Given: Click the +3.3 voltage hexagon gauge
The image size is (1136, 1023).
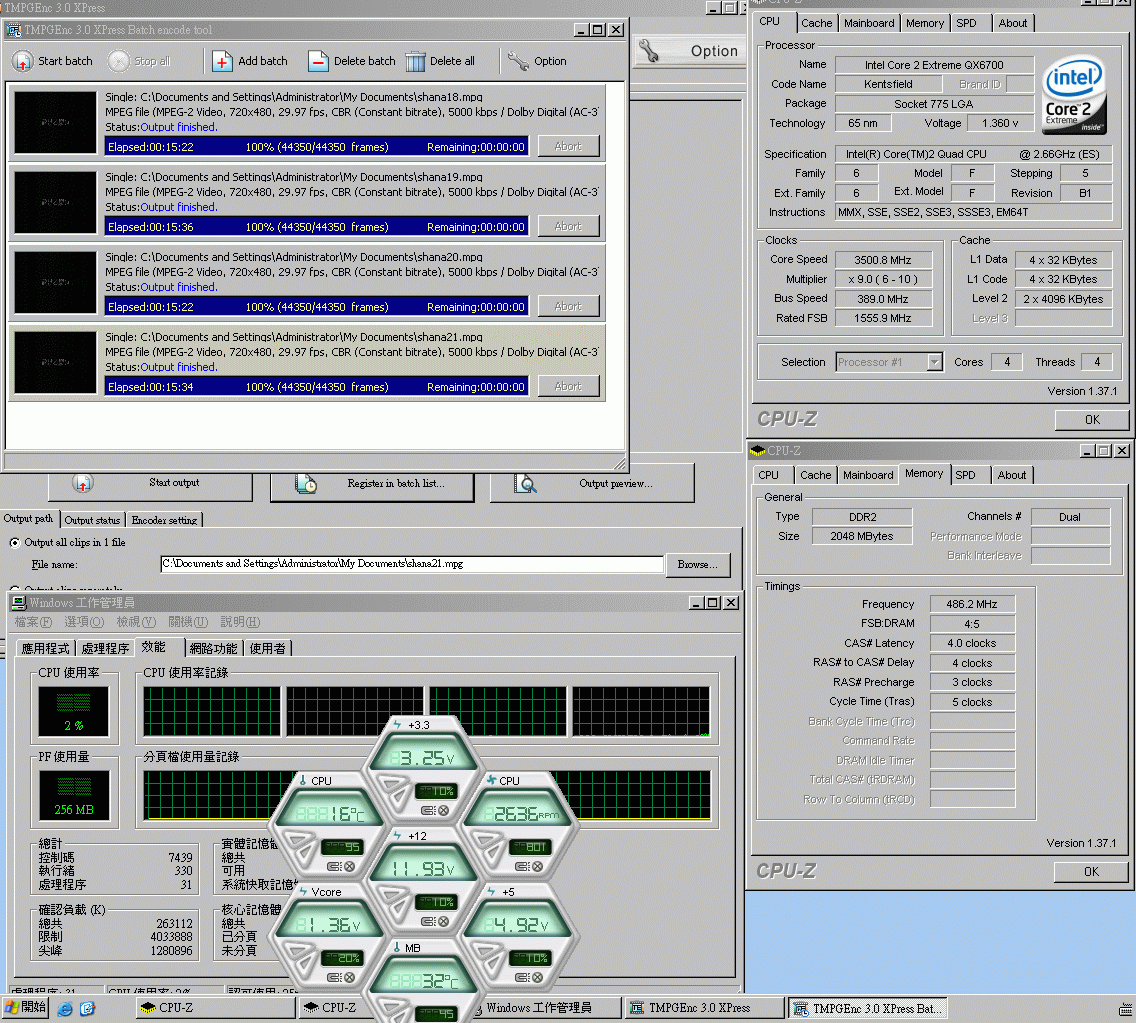Looking at the screenshot, I should coord(423,769).
